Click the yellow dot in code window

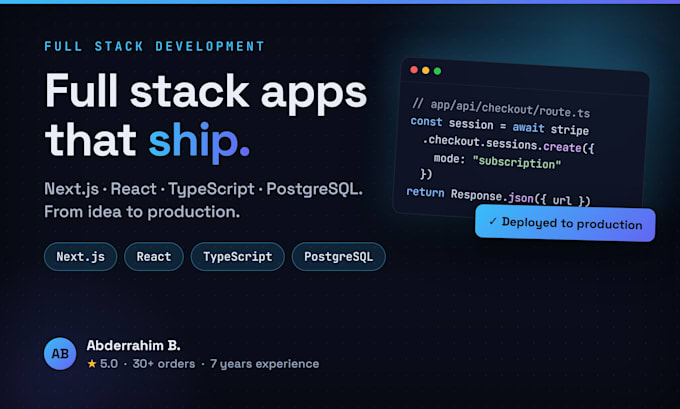[426, 70]
